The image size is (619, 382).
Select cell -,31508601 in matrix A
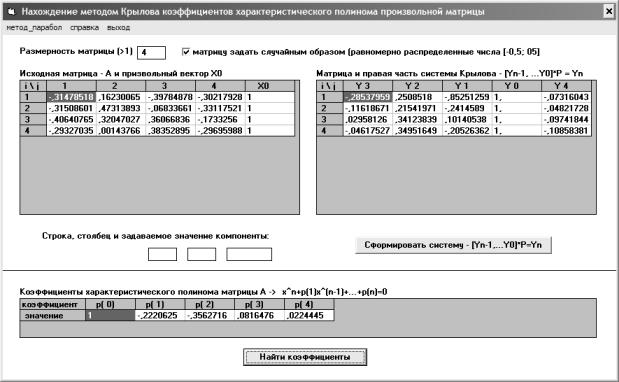(71, 108)
